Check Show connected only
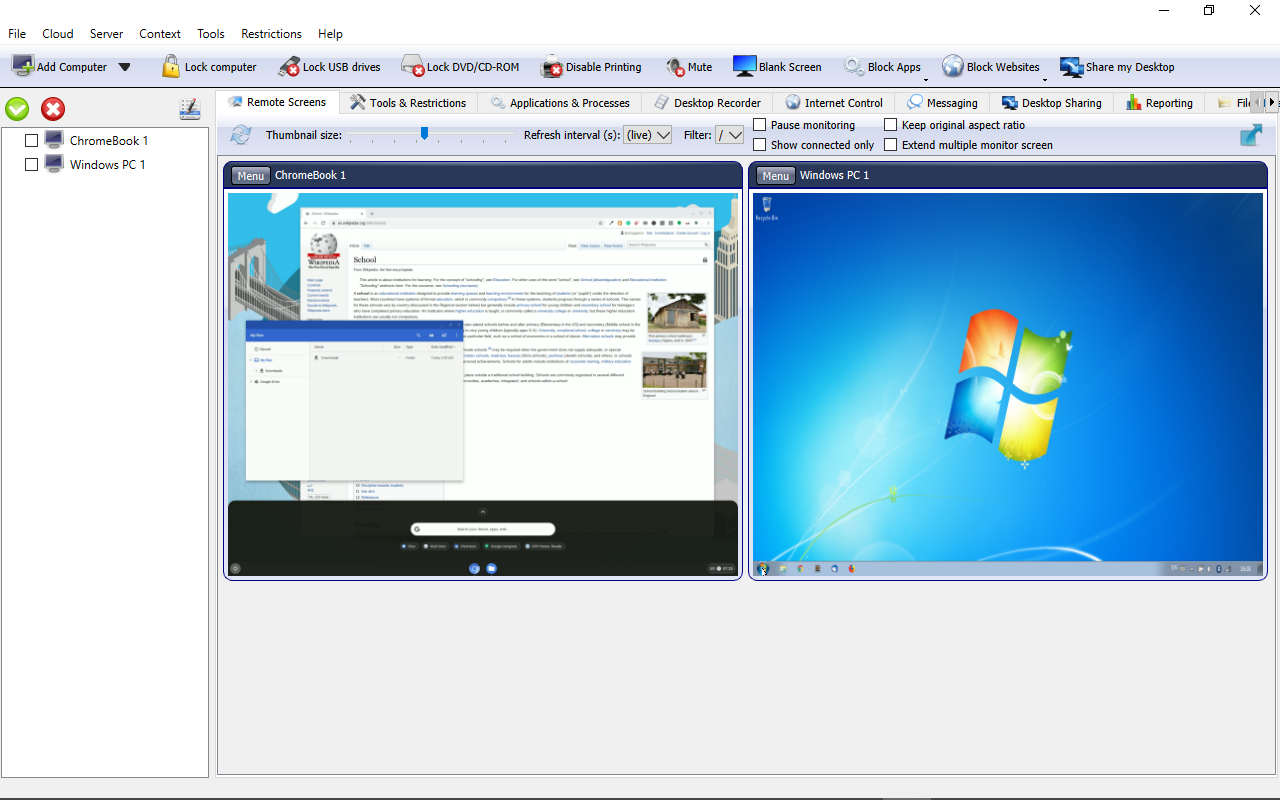This screenshot has width=1280, height=800. [x=759, y=144]
